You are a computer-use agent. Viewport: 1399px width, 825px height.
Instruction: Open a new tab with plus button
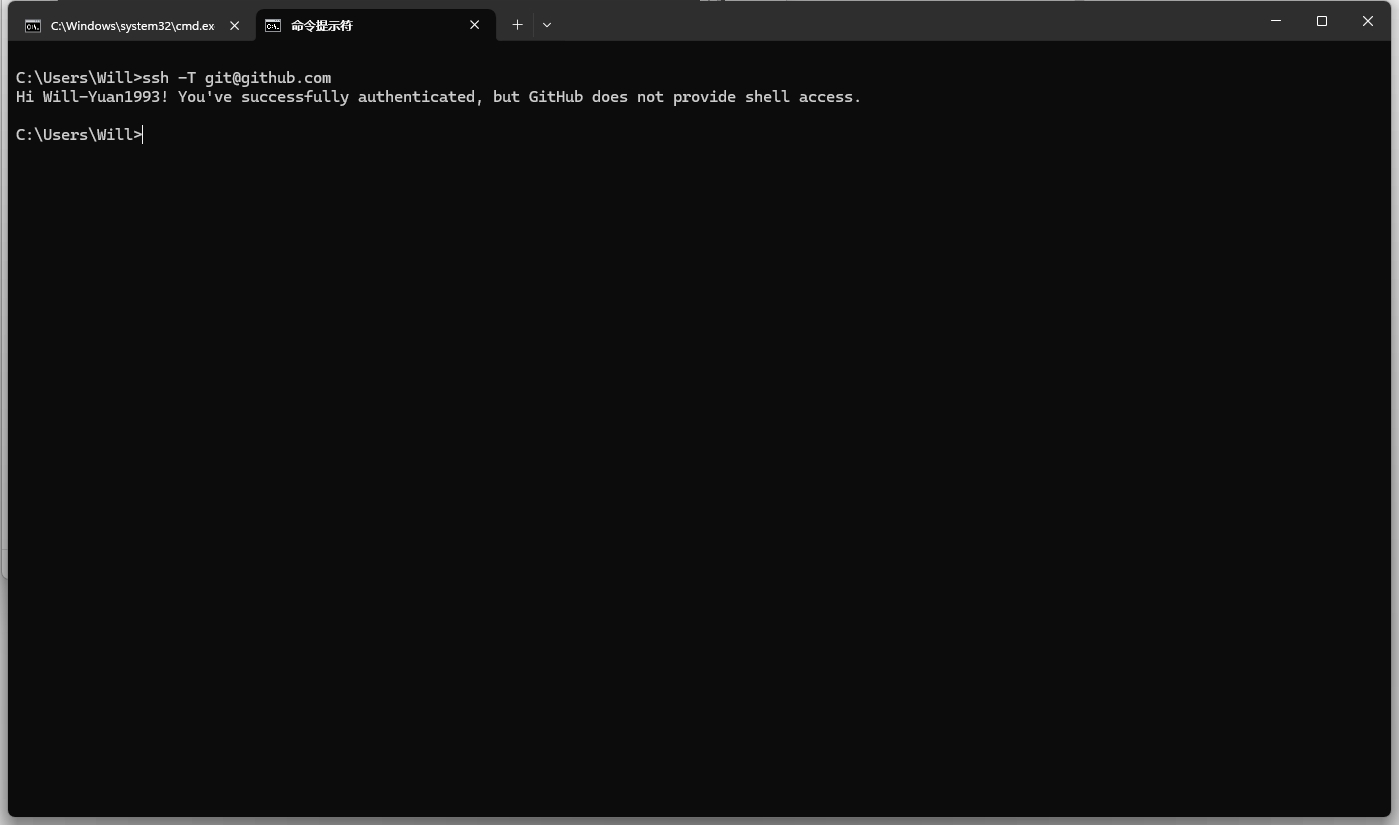coord(517,25)
